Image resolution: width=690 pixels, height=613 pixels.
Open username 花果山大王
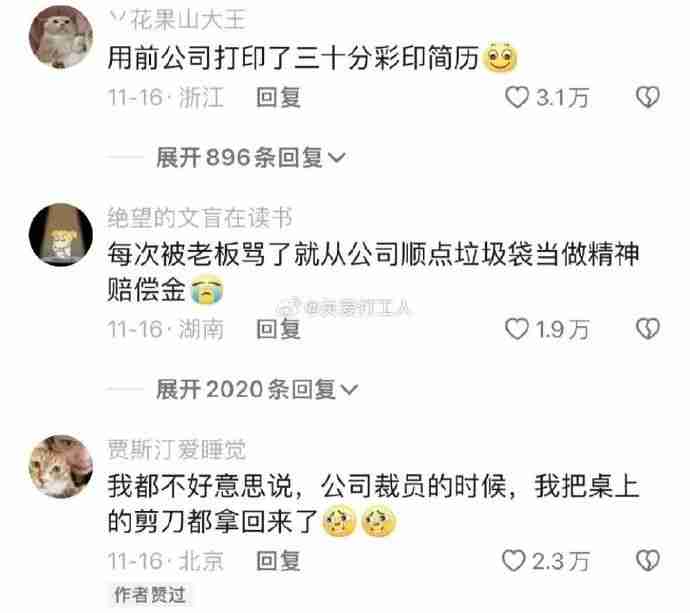[177, 21]
